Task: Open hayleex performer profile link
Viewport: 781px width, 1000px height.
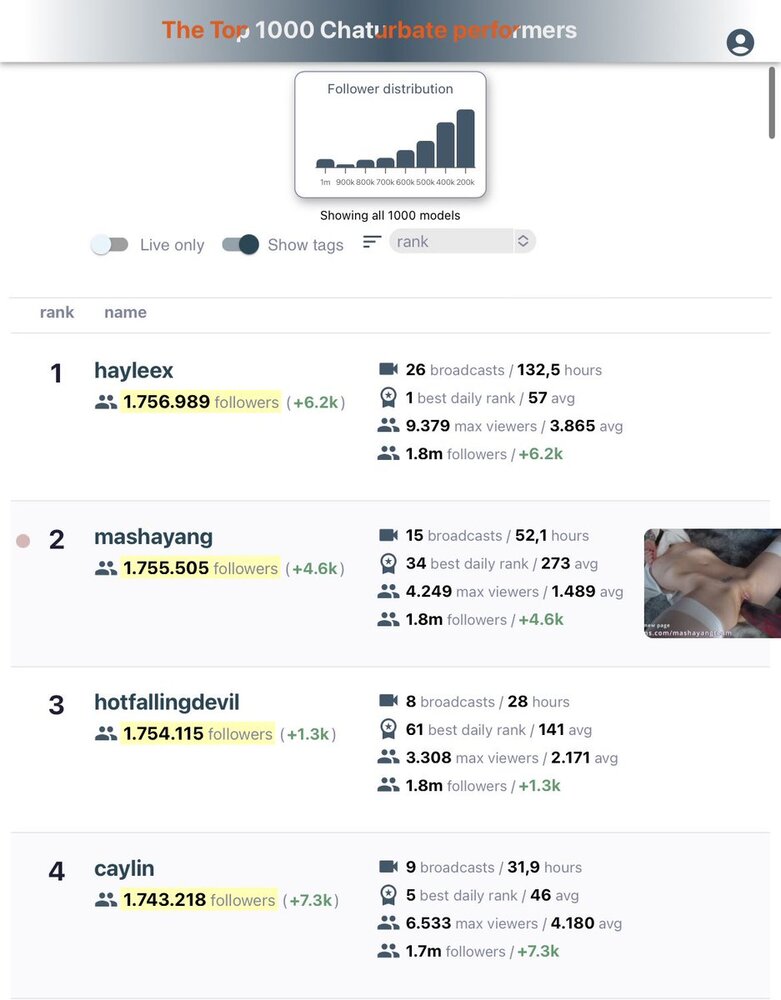Action: (133, 371)
